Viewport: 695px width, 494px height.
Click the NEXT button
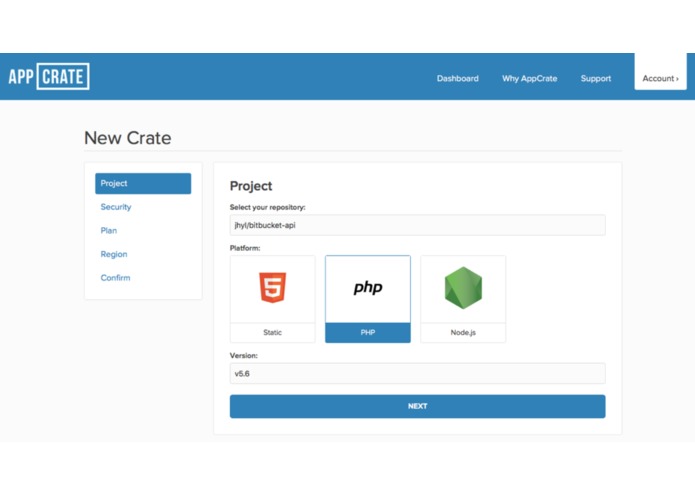[418, 406]
